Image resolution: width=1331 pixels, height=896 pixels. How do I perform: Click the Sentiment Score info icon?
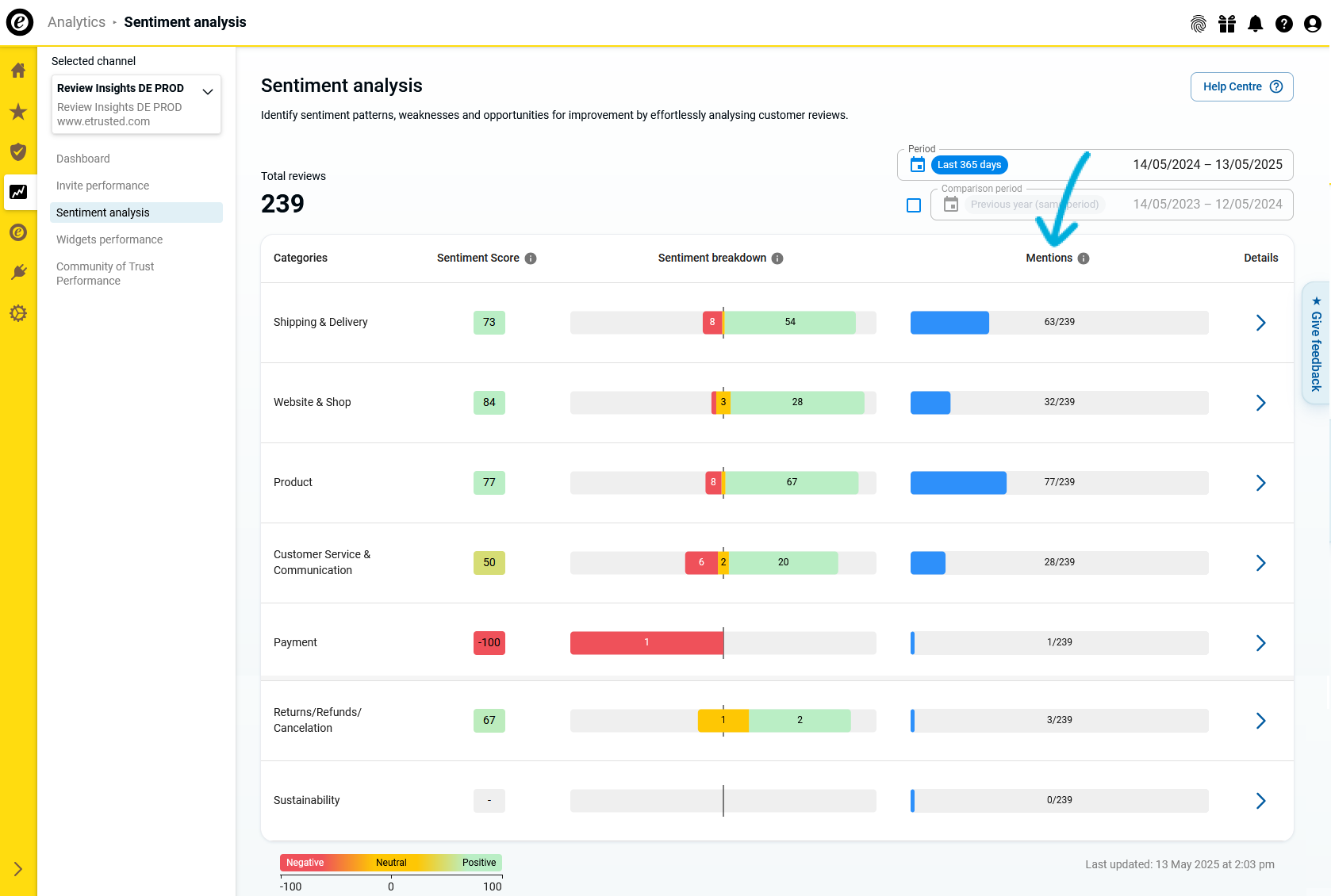click(x=531, y=258)
